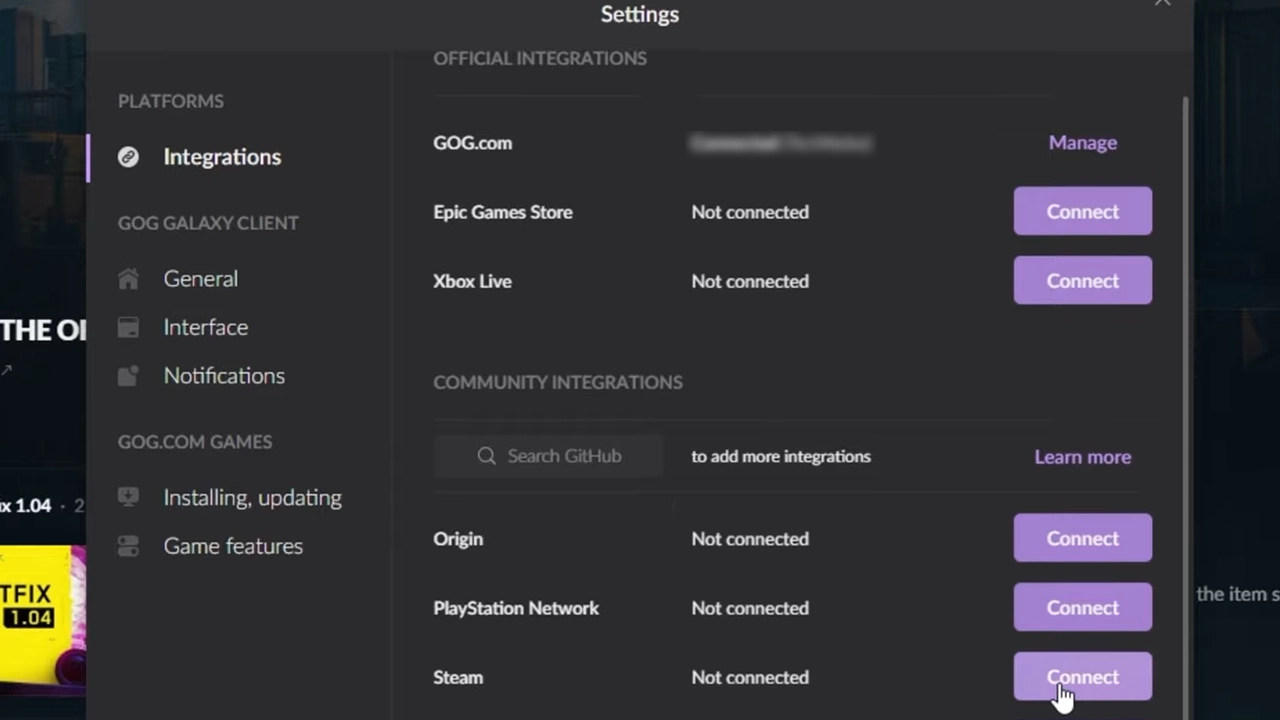This screenshot has width=1280, height=720.
Task: Connect PlayStation Network integration
Action: point(1083,607)
